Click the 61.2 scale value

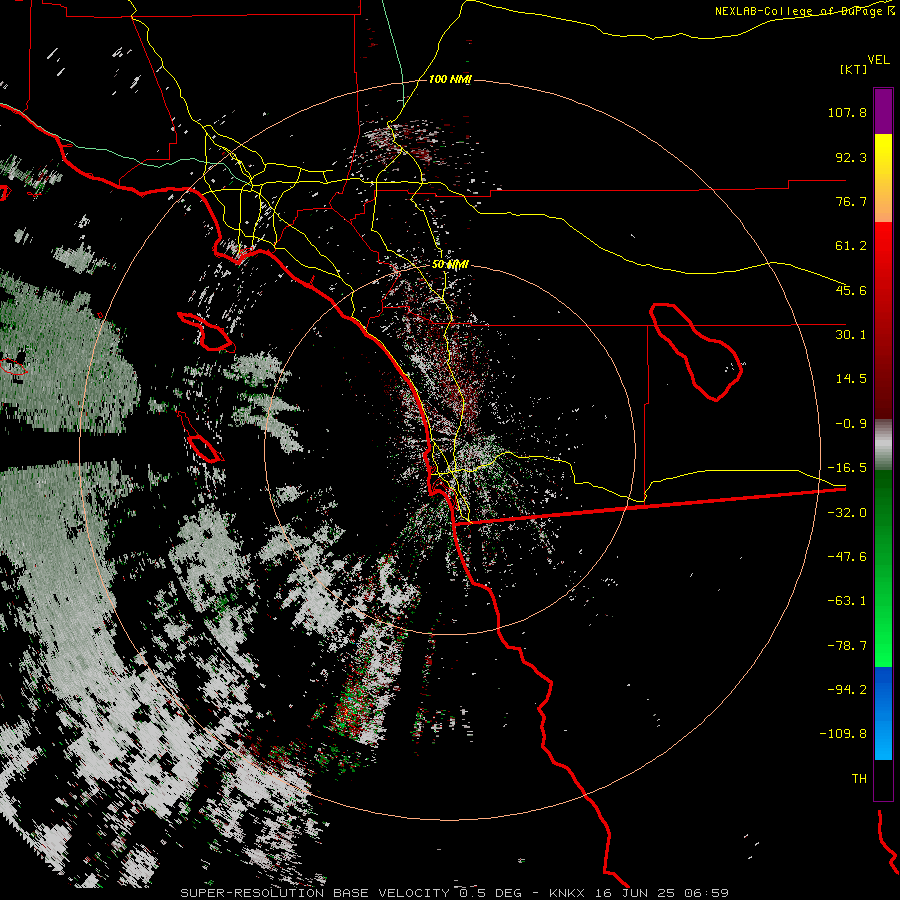point(851,246)
